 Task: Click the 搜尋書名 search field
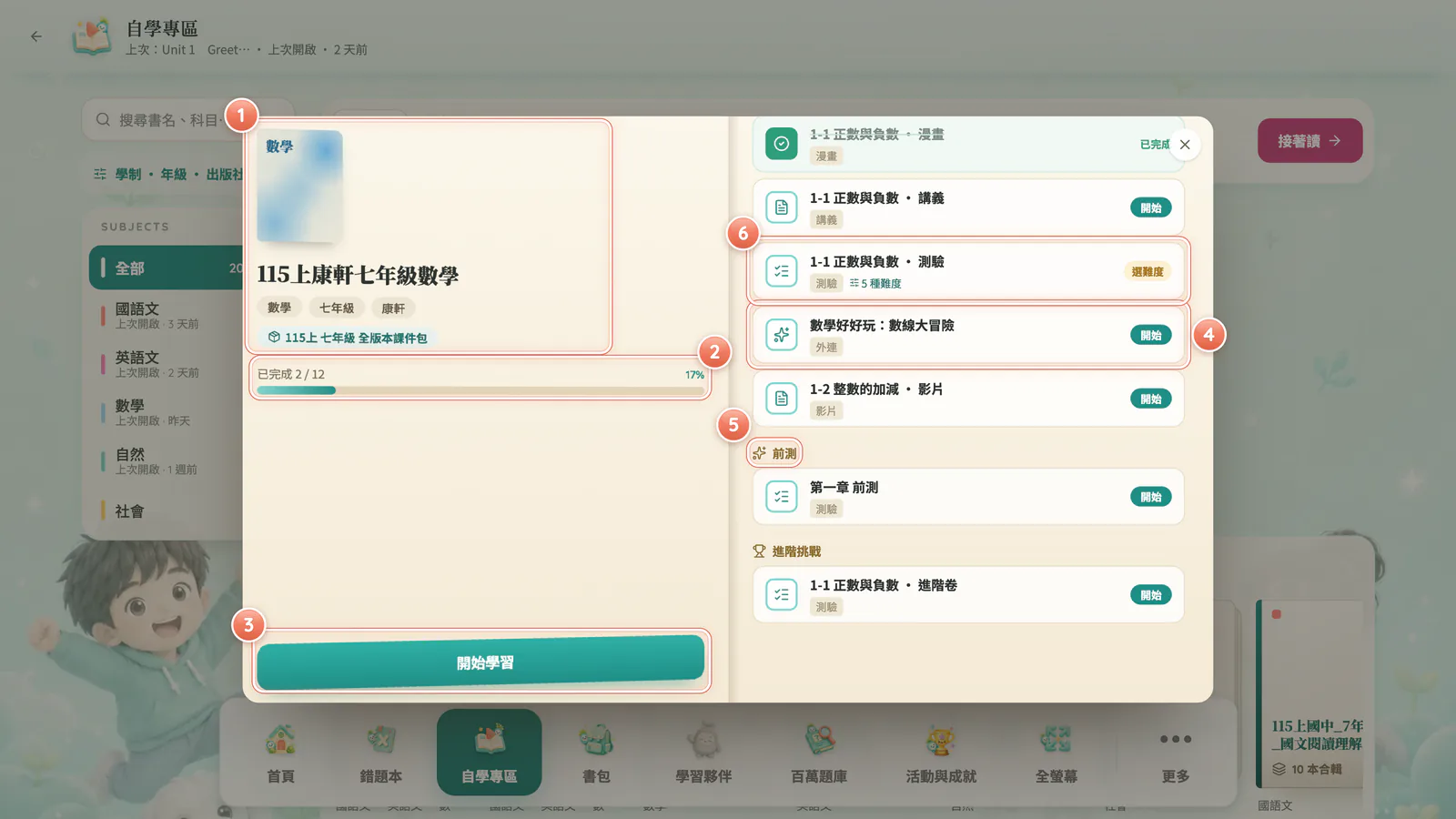click(187, 120)
